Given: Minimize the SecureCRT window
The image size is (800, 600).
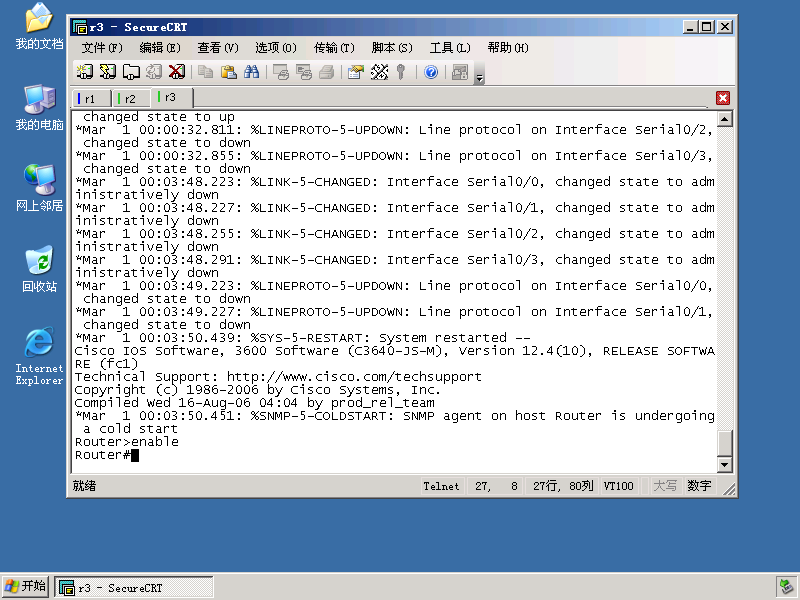Looking at the screenshot, I should click(x=690, y=27).
